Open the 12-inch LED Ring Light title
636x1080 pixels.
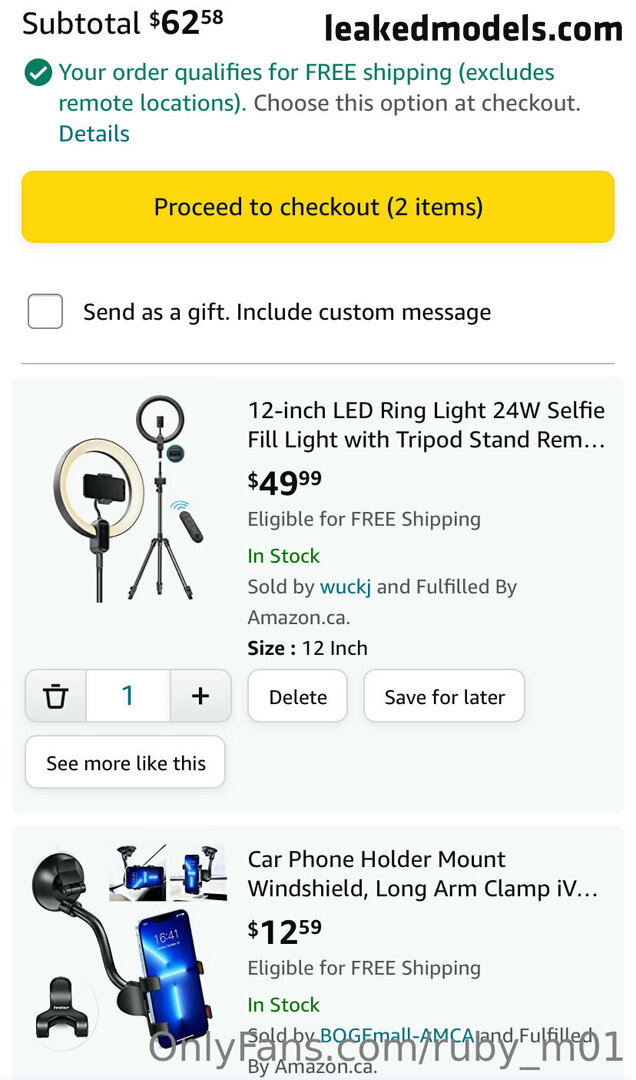click(x=426, y=425)
